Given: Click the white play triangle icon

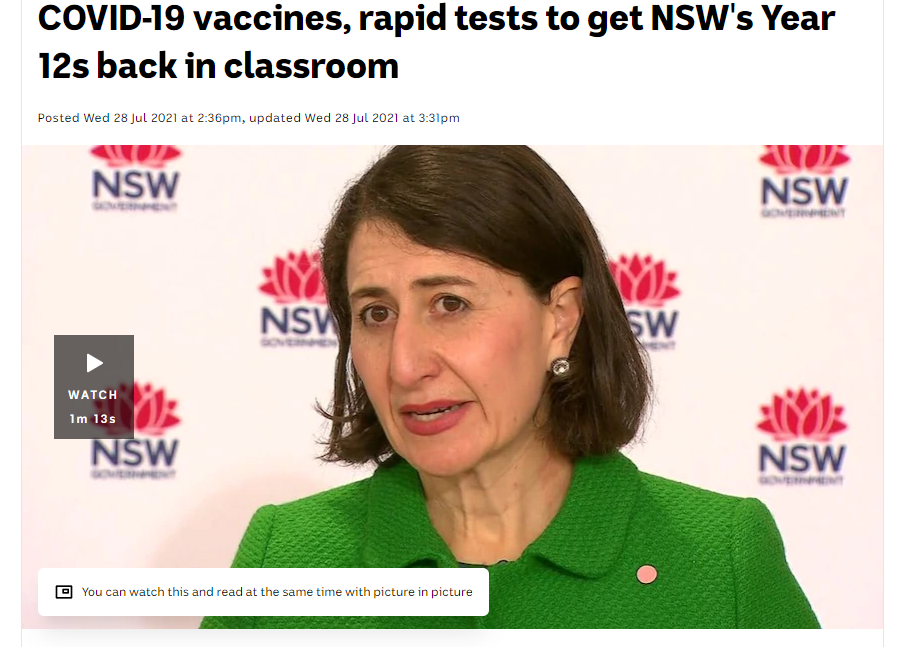Looking at the screenshot, I should click(x=95, y=363).
